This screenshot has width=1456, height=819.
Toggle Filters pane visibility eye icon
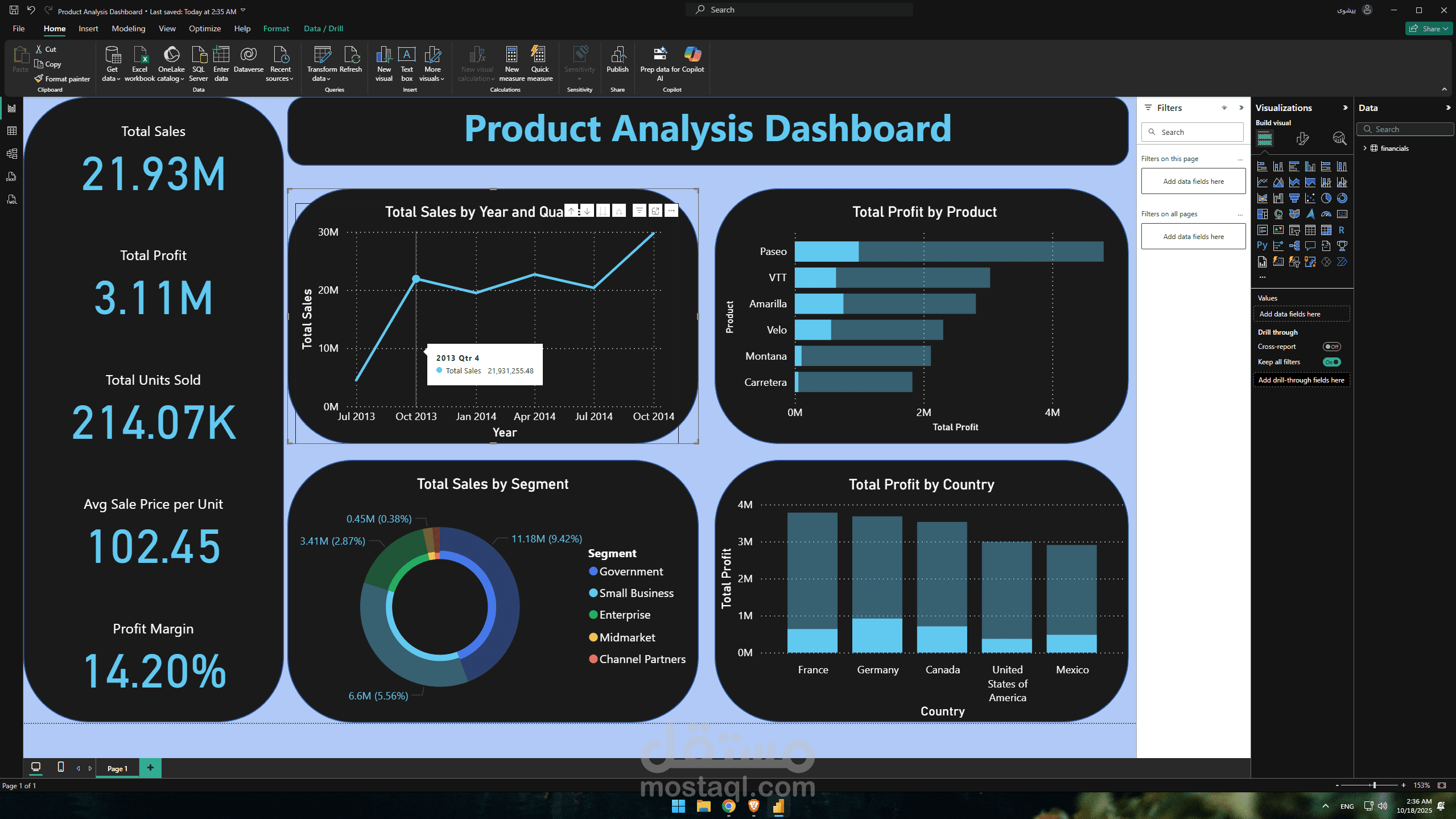coord(1224,108)
